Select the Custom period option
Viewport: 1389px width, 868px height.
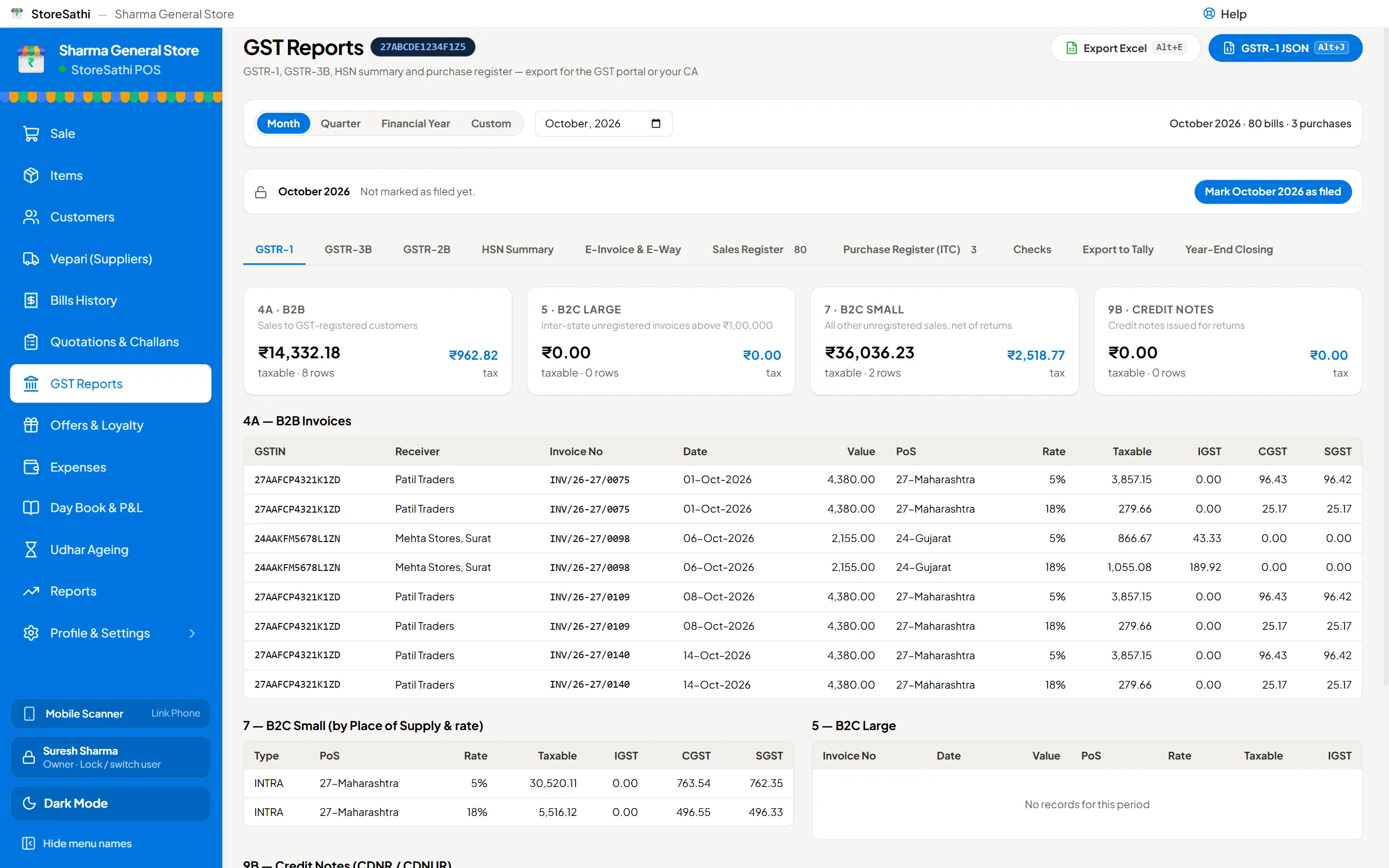tap(491, 123)
